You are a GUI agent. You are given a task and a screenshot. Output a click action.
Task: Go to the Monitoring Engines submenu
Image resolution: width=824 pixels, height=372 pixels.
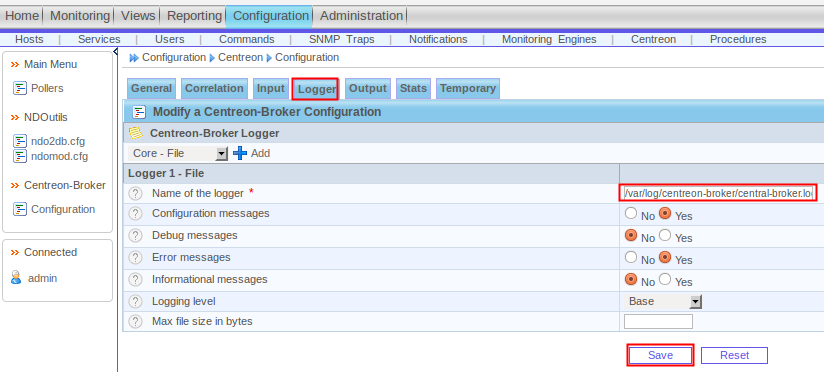(x=549, y=39)
